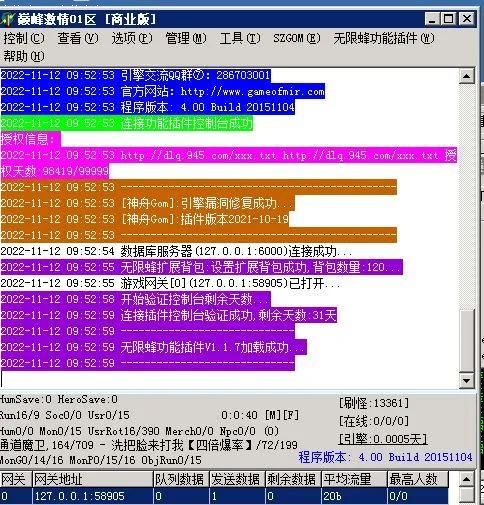The image size is (484, 505).
Task: Click the log scrollbar thumb
Action: pos(466,341)
